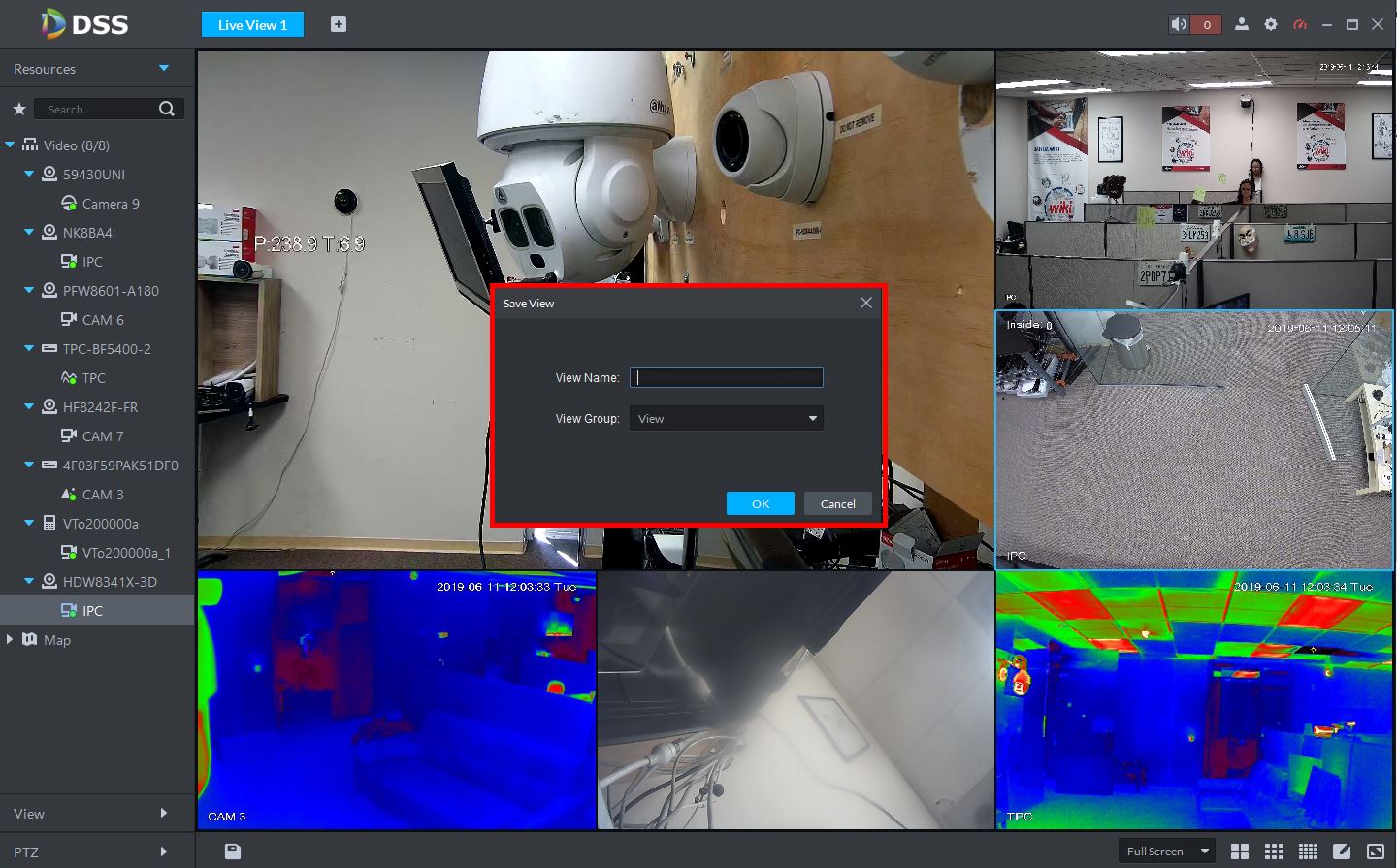Collapse the VTo200000a device node
Viewport: 1397px width, 868px height.
point(29,523)
